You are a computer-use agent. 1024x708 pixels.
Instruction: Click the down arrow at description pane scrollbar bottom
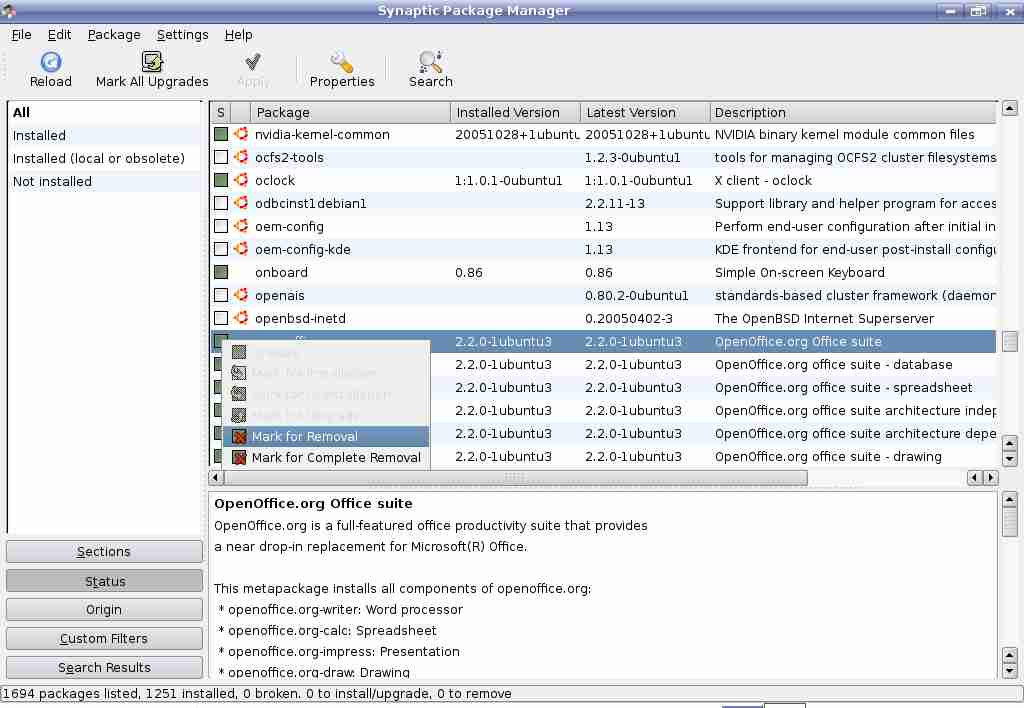(x=1009, y=671)
